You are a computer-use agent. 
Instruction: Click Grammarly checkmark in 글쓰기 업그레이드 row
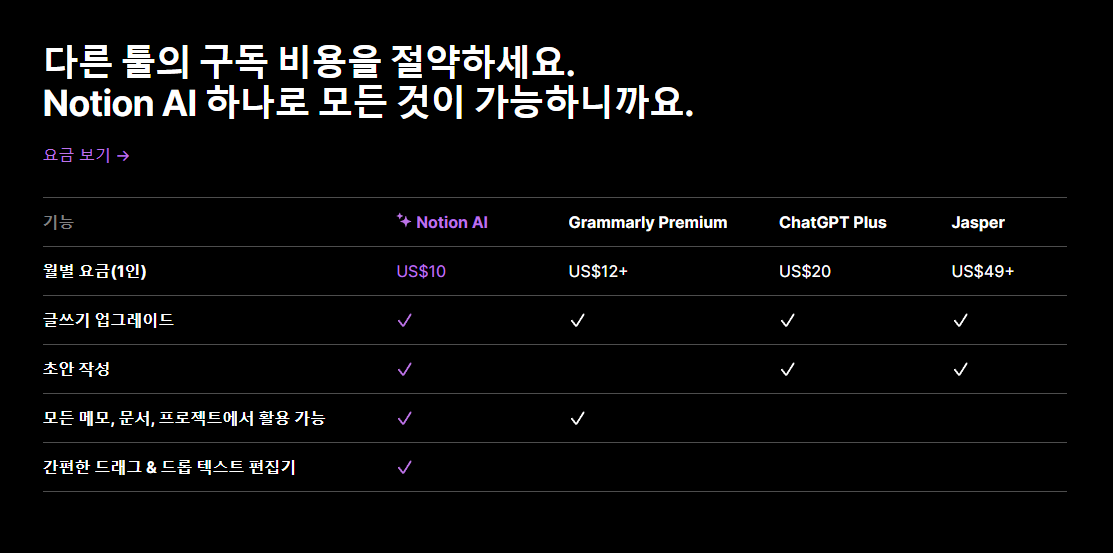click(577, 320)
